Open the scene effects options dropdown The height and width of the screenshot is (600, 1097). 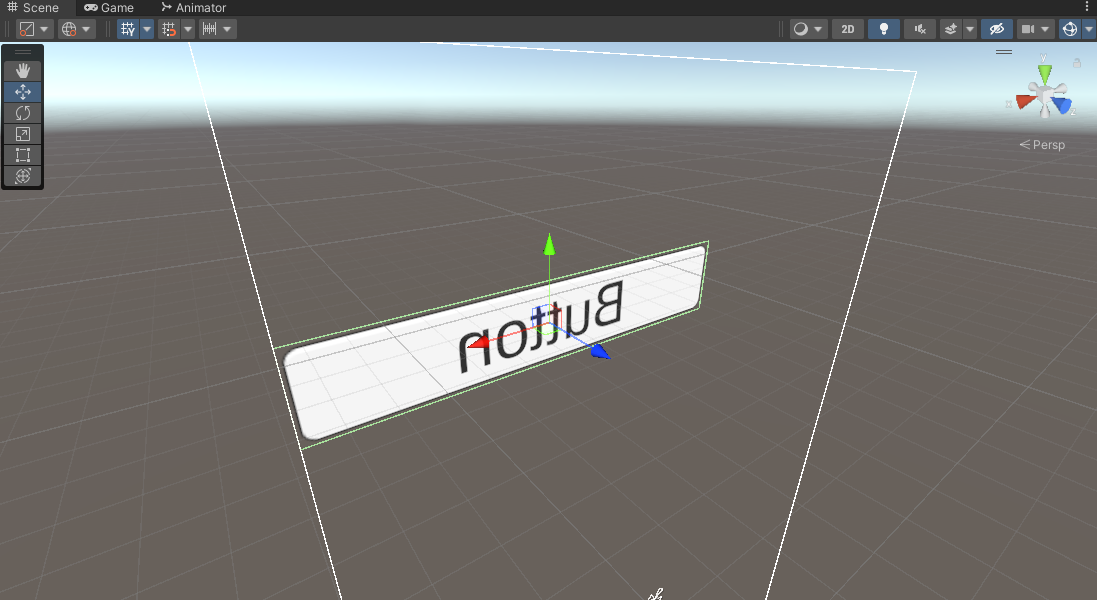970,29
